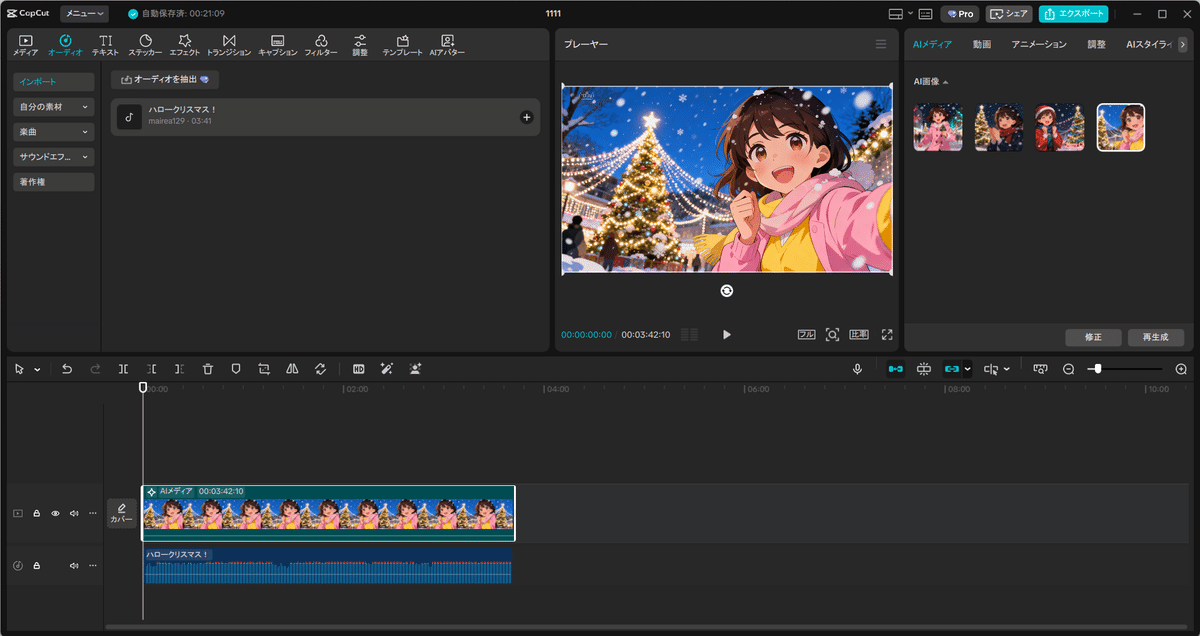Click the player hamburger menu icon
The width and height of the screenshot is (1200, 636).
tap(881, 44)
